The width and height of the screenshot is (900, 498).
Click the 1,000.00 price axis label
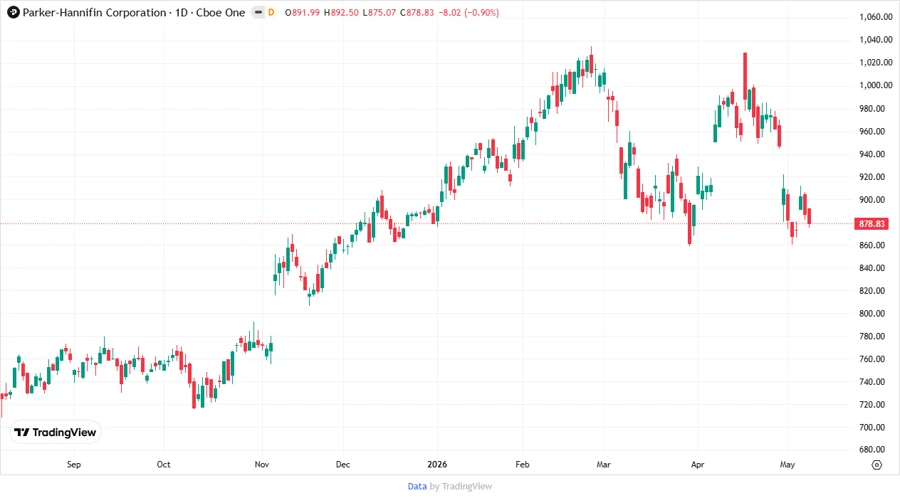pos(875,85)
